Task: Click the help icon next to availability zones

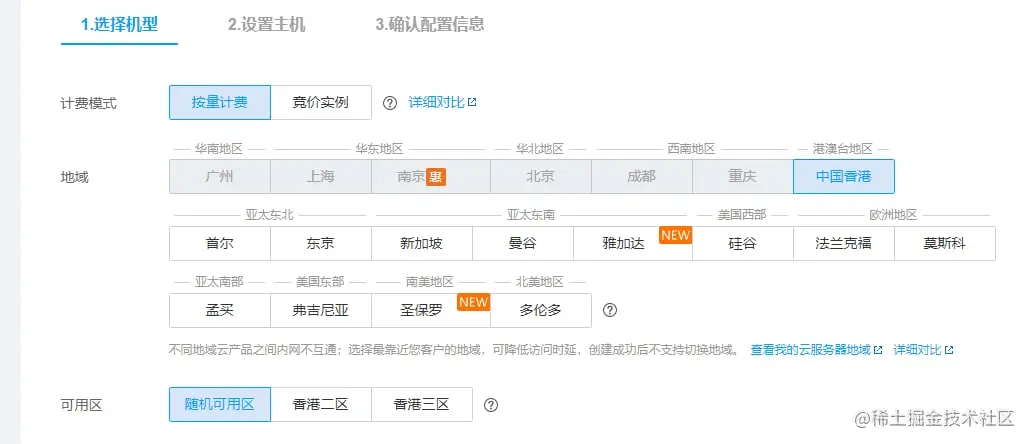Action: coord(491,405)
